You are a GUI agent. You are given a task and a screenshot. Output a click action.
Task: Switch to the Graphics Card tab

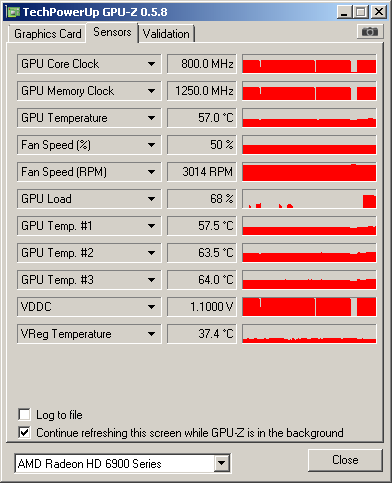click(48, 34)
